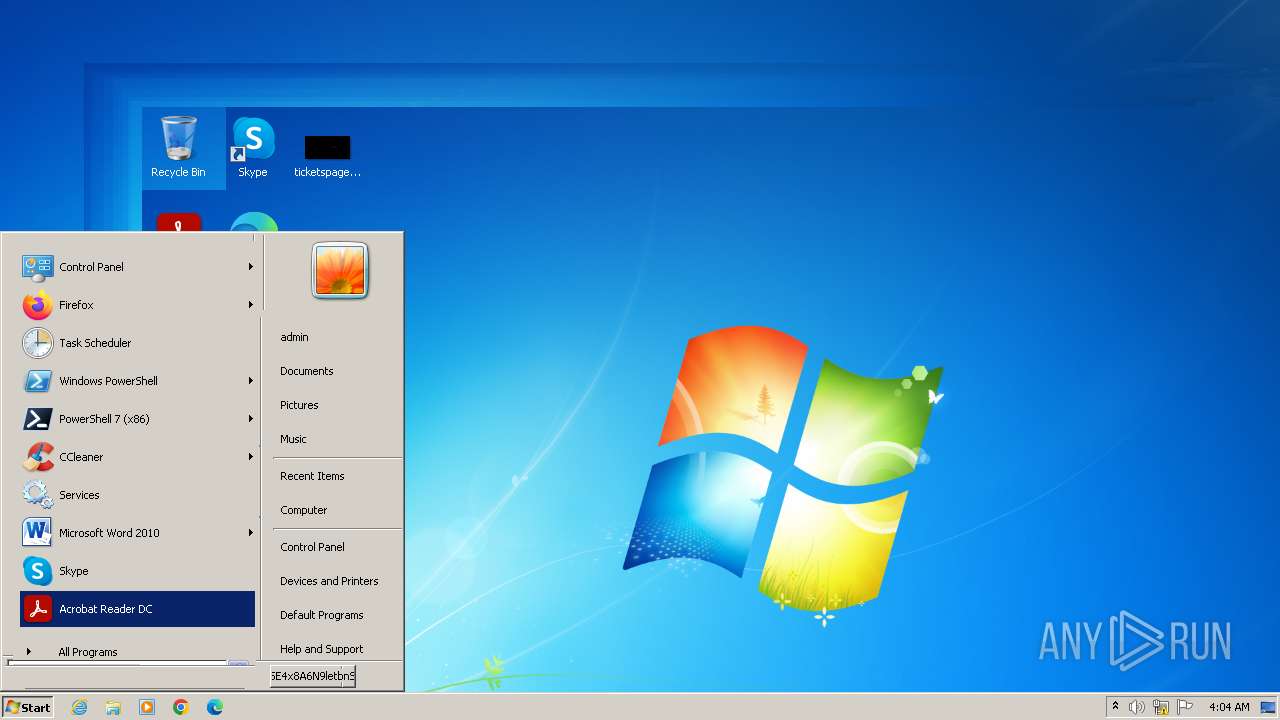Expand Microsoft Word 2010 recent documents arrow
1280x720 pixels.
pyautogui.click(x=250, y=533)
